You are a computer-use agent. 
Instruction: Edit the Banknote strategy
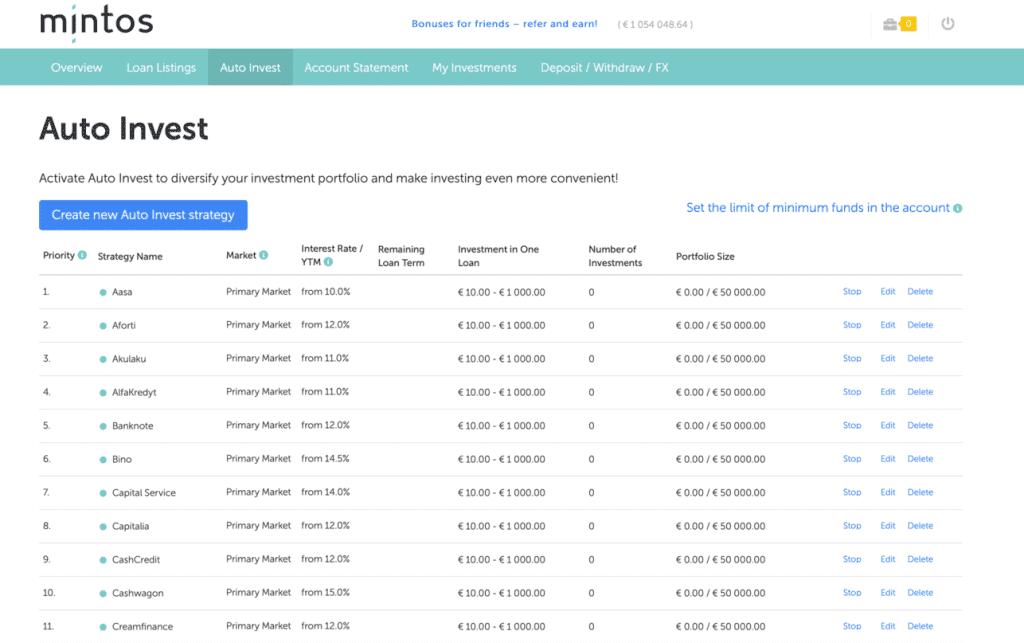[x=888, y=425]
